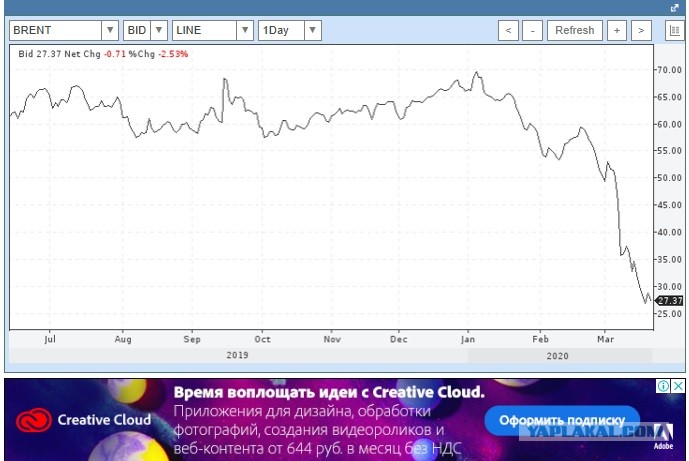The height and width of the screenshot is (461, 689).
Task: Click the 27.37 current price marker
Action: 669,301
